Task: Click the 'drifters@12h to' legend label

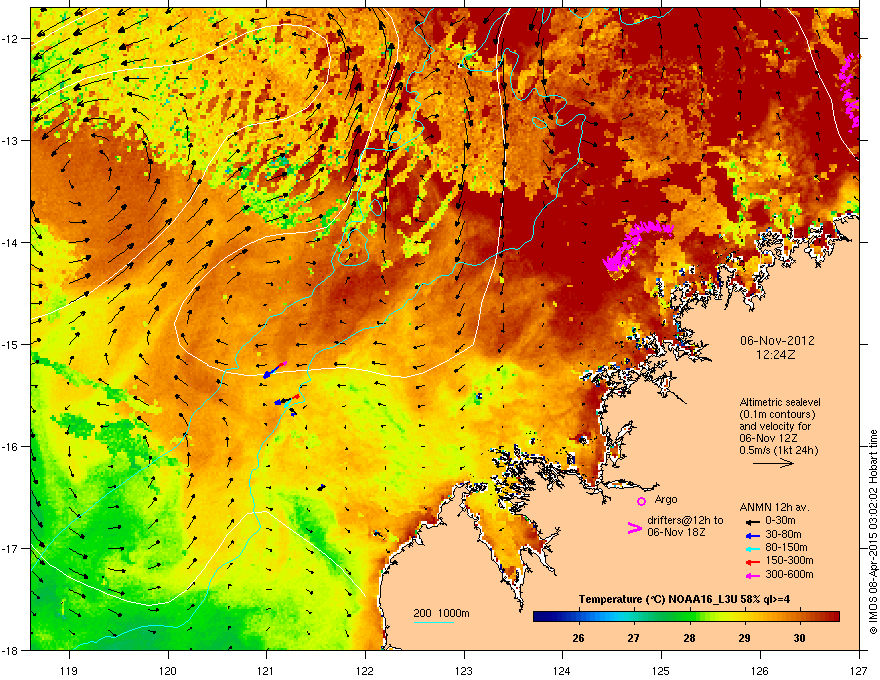Action: 685,520
